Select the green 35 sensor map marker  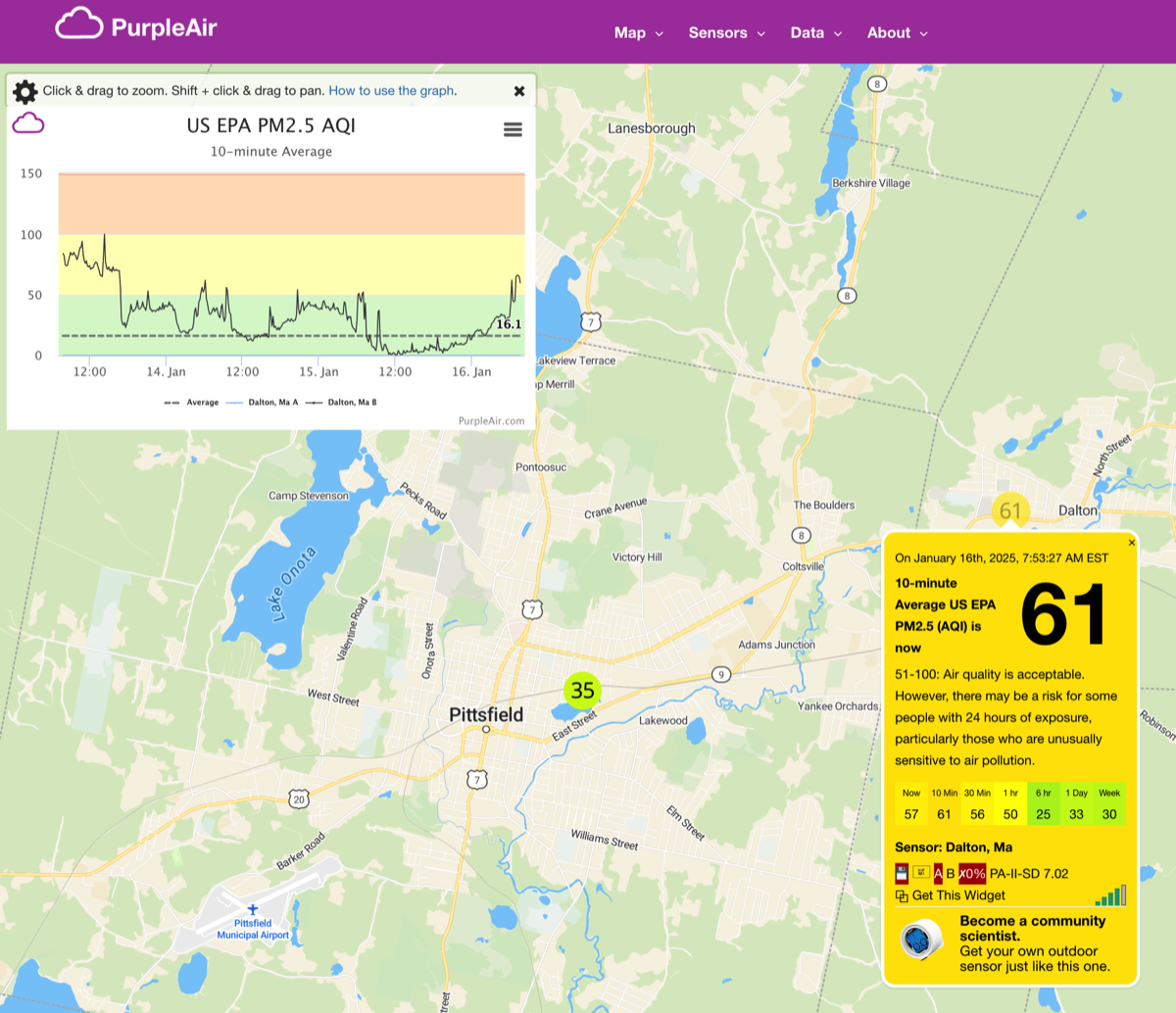point(582,691)
